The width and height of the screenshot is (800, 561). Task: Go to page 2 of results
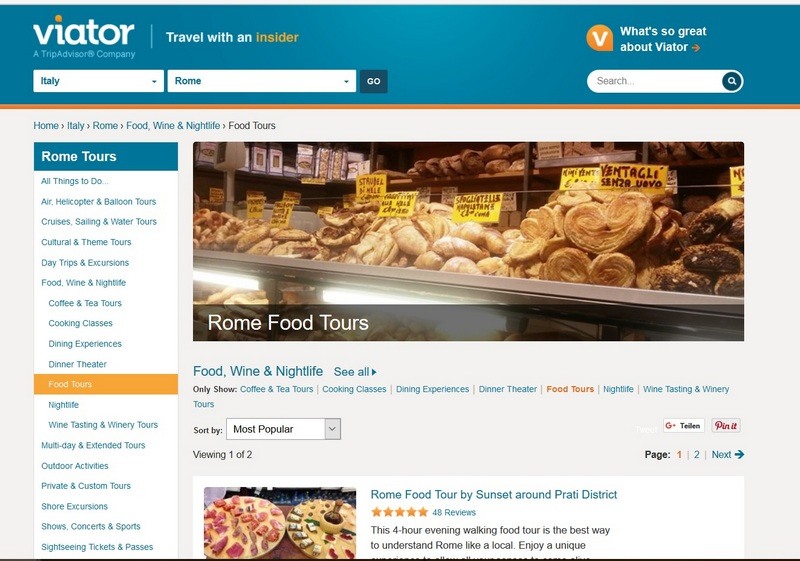click(x=696, y=454)
